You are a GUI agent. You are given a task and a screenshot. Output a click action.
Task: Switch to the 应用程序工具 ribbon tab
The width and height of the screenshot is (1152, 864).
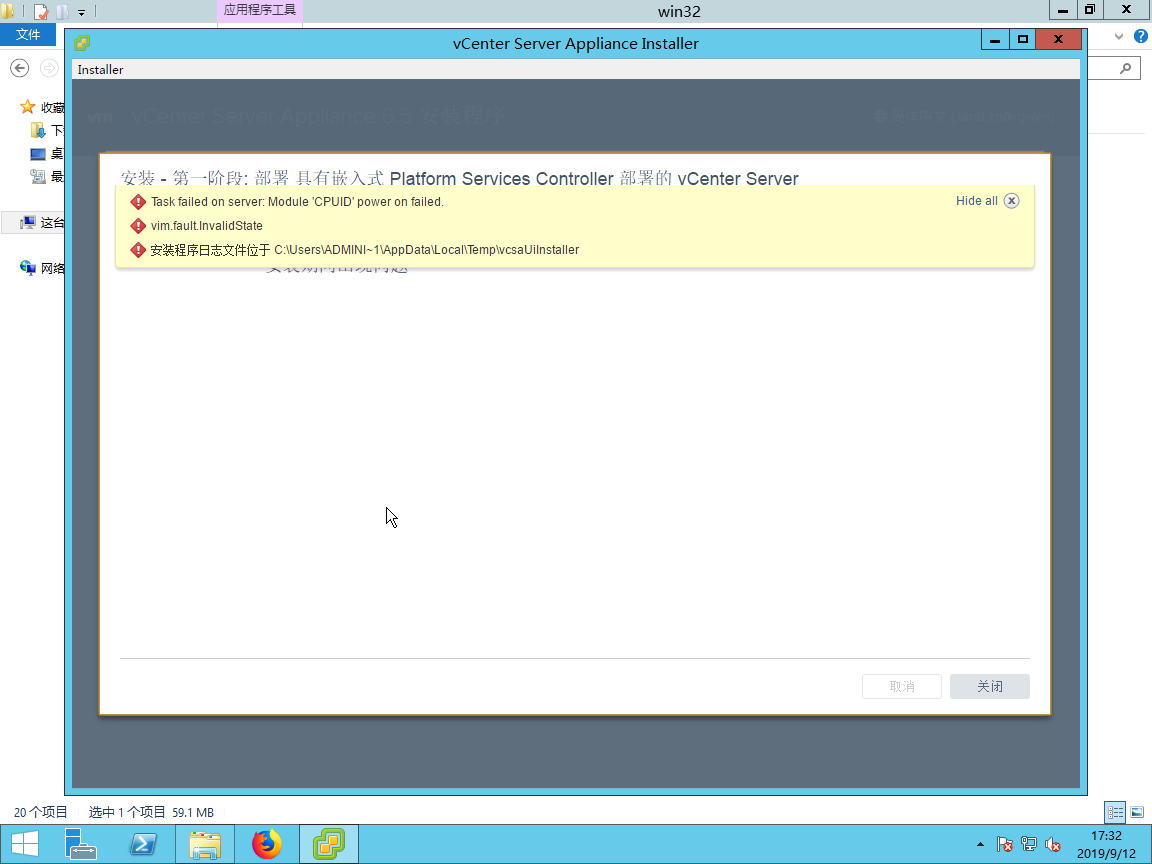(259, 10)
